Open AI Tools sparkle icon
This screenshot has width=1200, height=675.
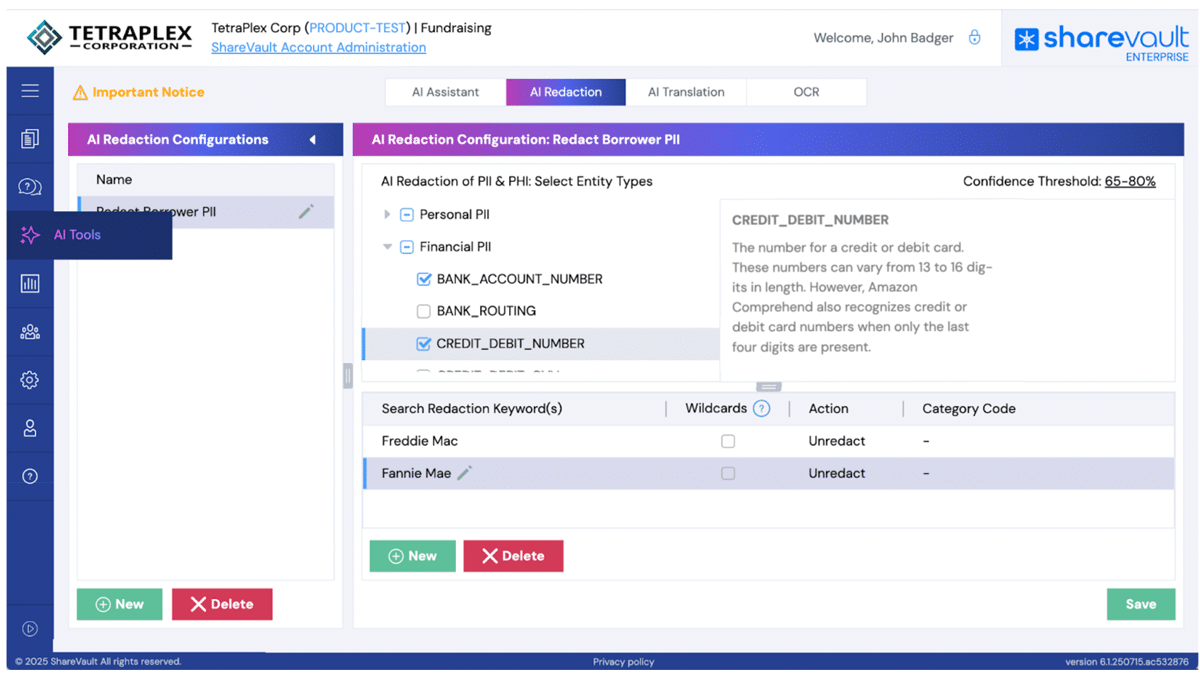(30, 235)
